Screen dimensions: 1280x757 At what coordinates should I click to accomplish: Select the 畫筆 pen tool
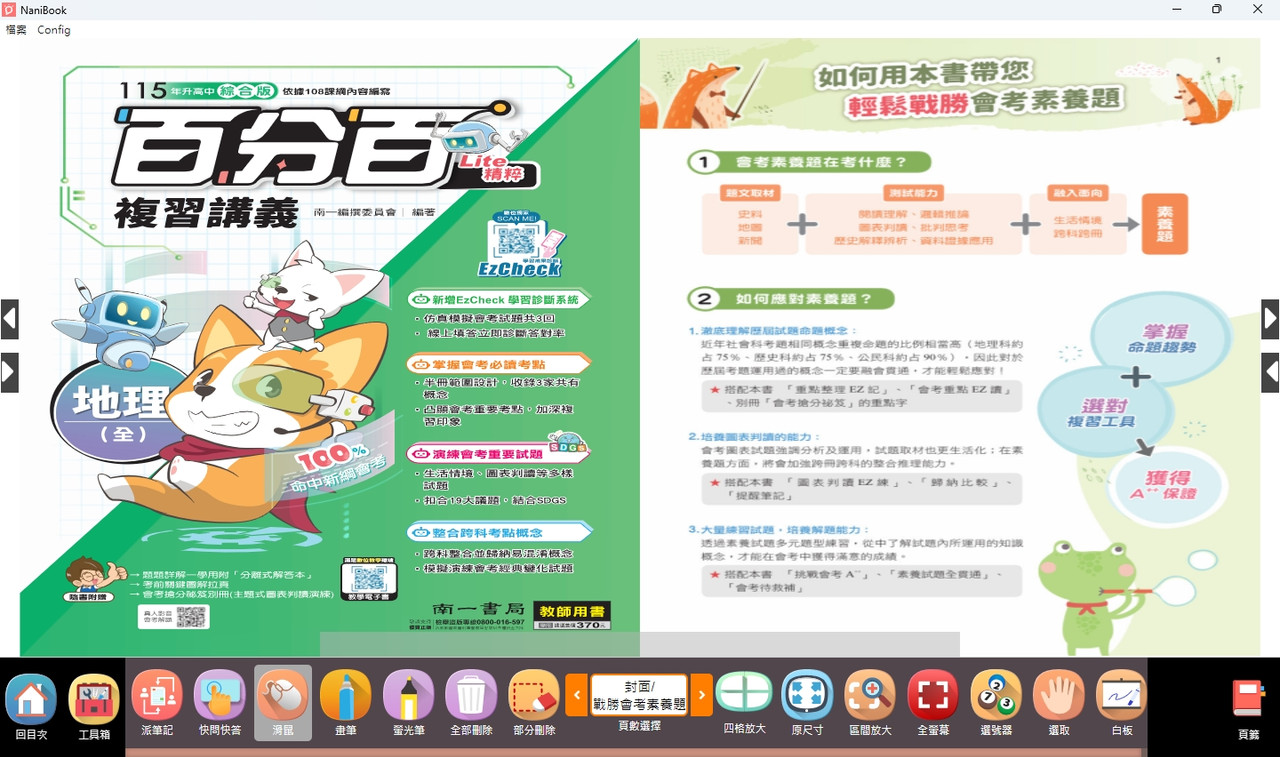point(345,698)
